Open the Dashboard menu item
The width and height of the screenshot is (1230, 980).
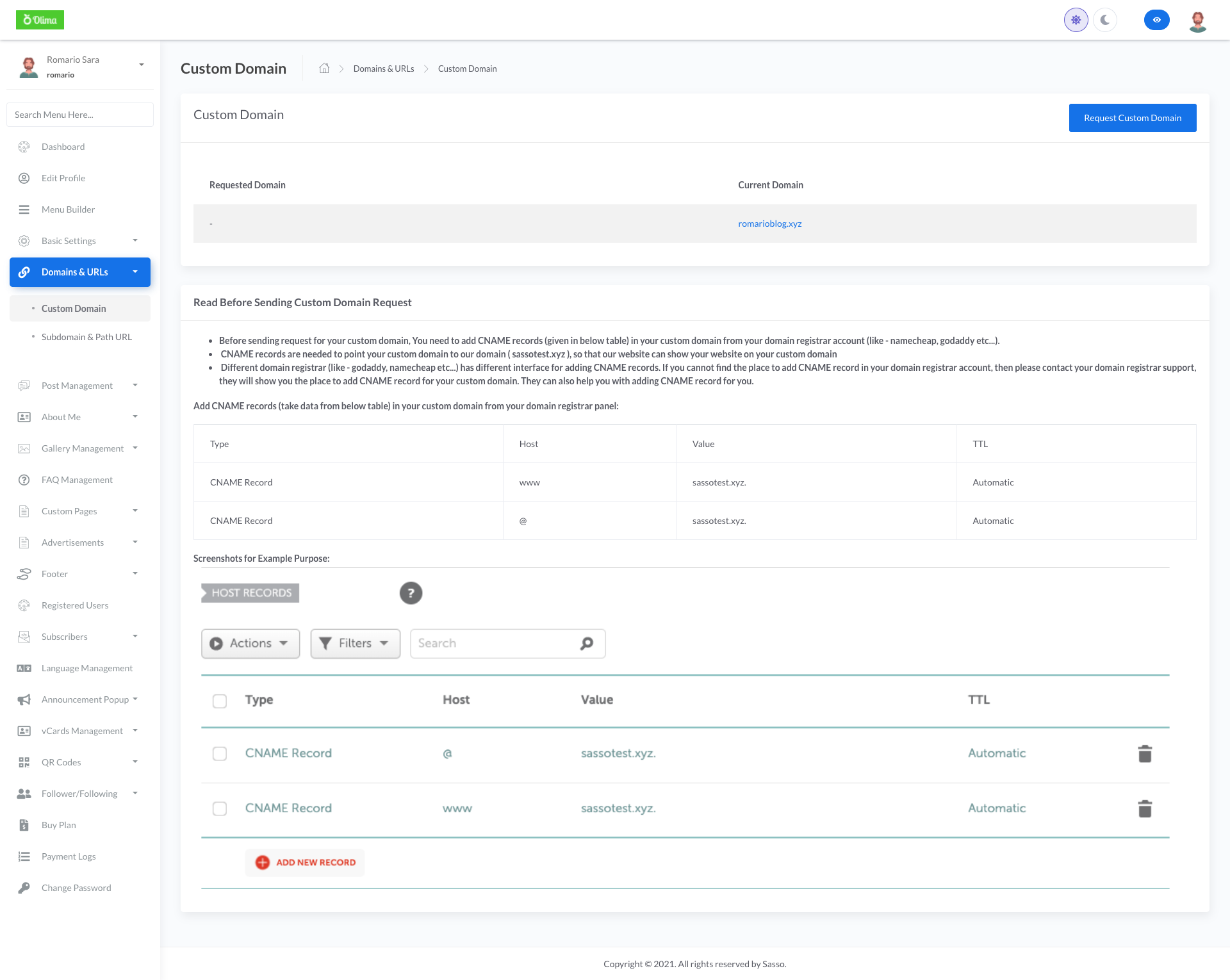click(63, 147)
